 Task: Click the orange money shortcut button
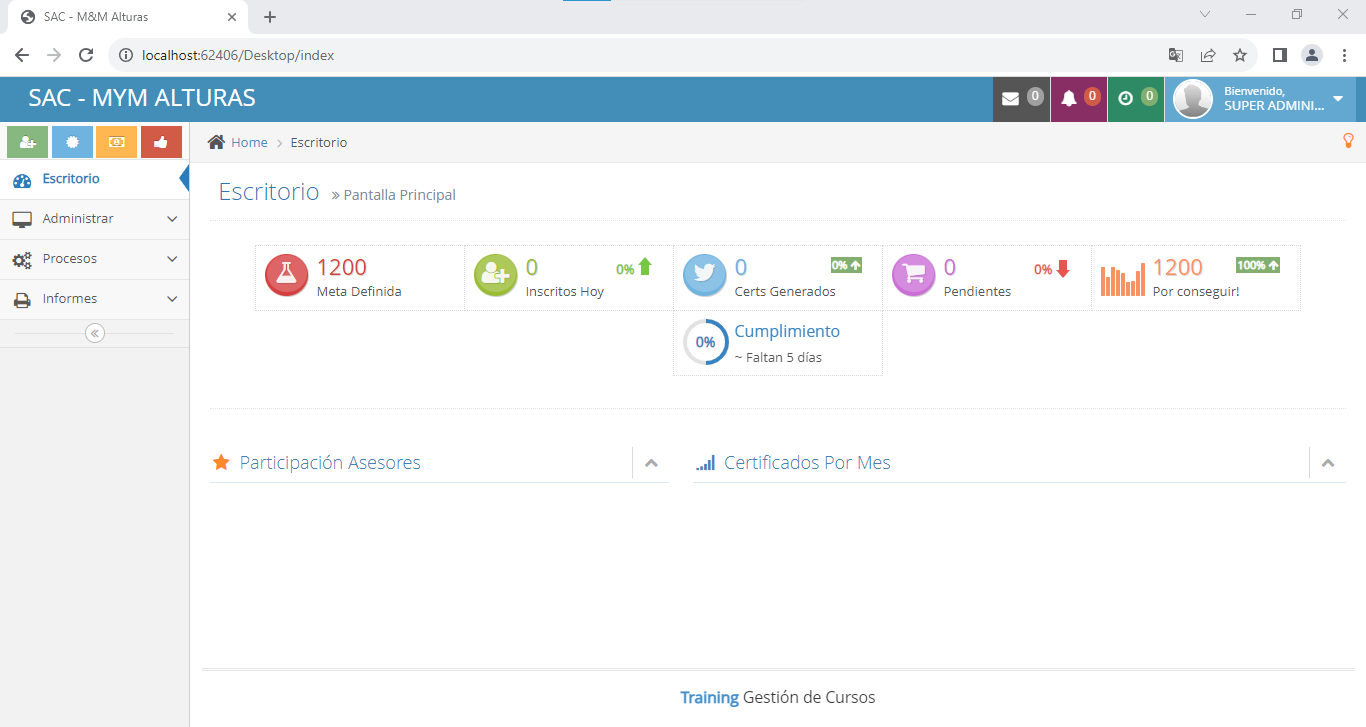(116, 142)
